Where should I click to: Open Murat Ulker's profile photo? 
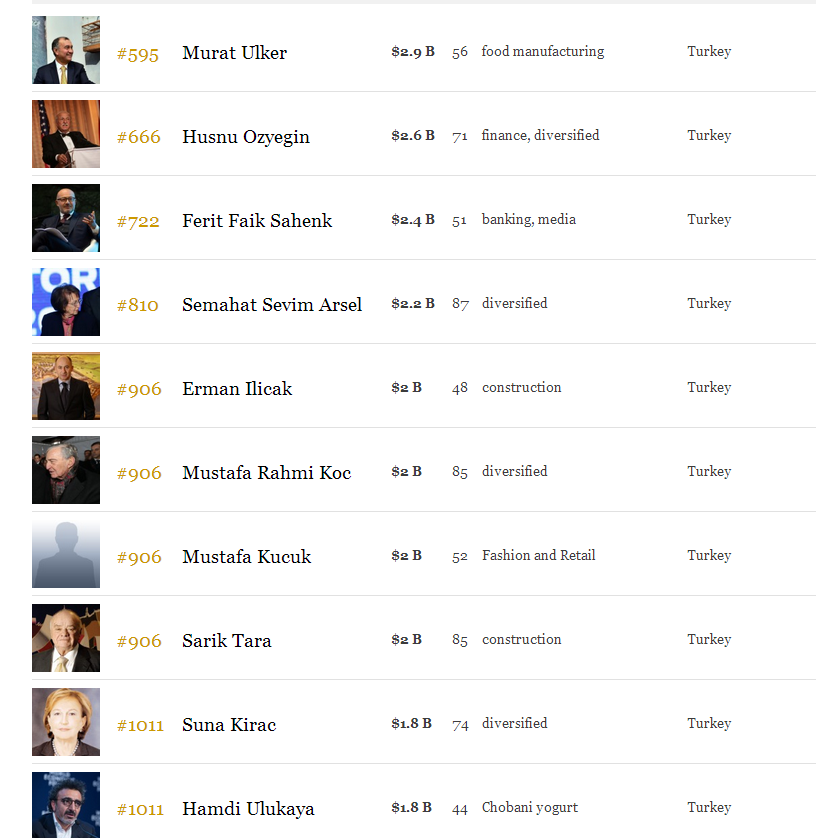tap(66, 50)
